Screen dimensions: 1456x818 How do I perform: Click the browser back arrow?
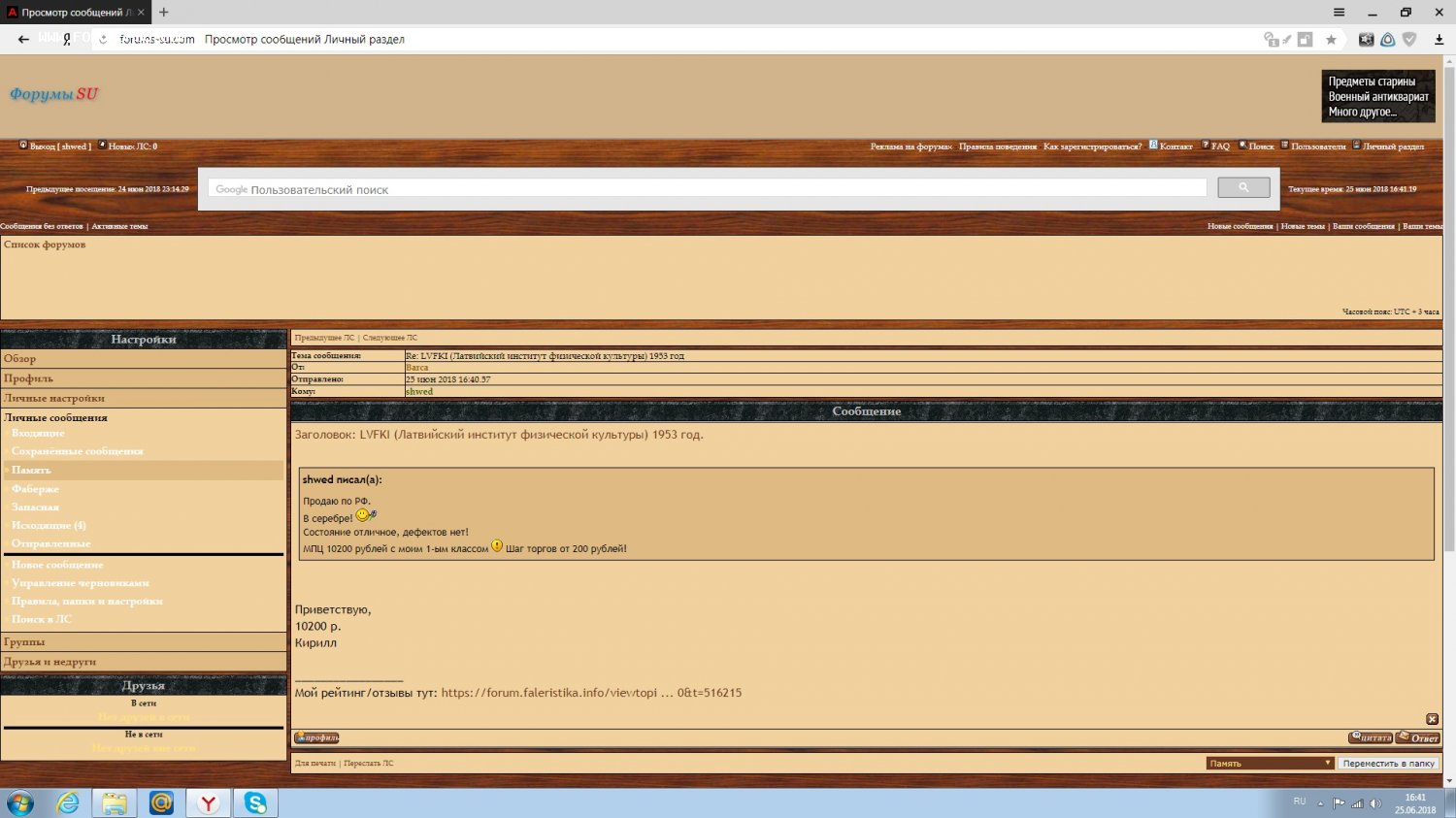(x=23, y=40)
